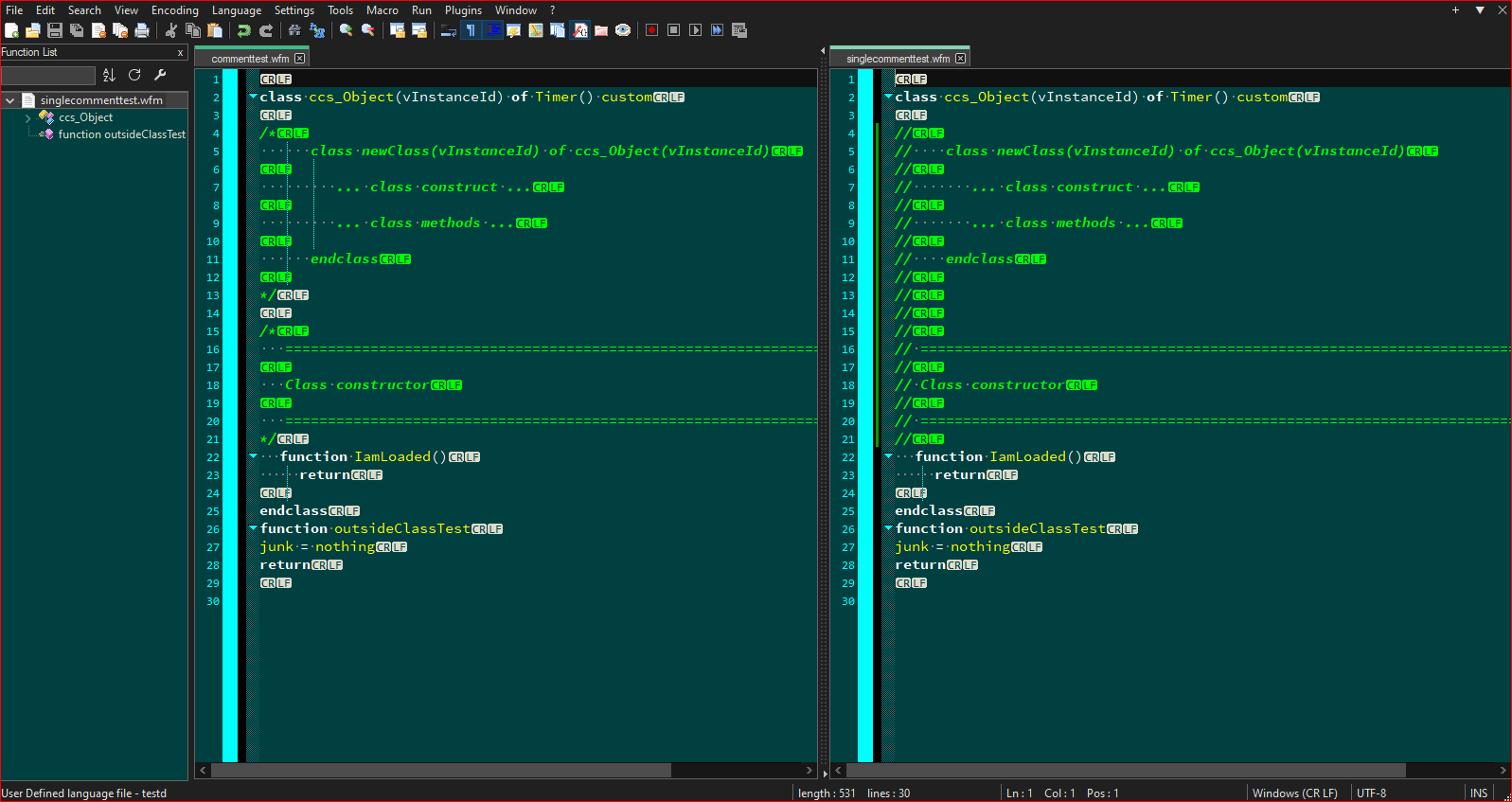Open the document list dropdown arrow at top right
The height and width of the screenshot is (802, 1512).
pos(1480,10)
